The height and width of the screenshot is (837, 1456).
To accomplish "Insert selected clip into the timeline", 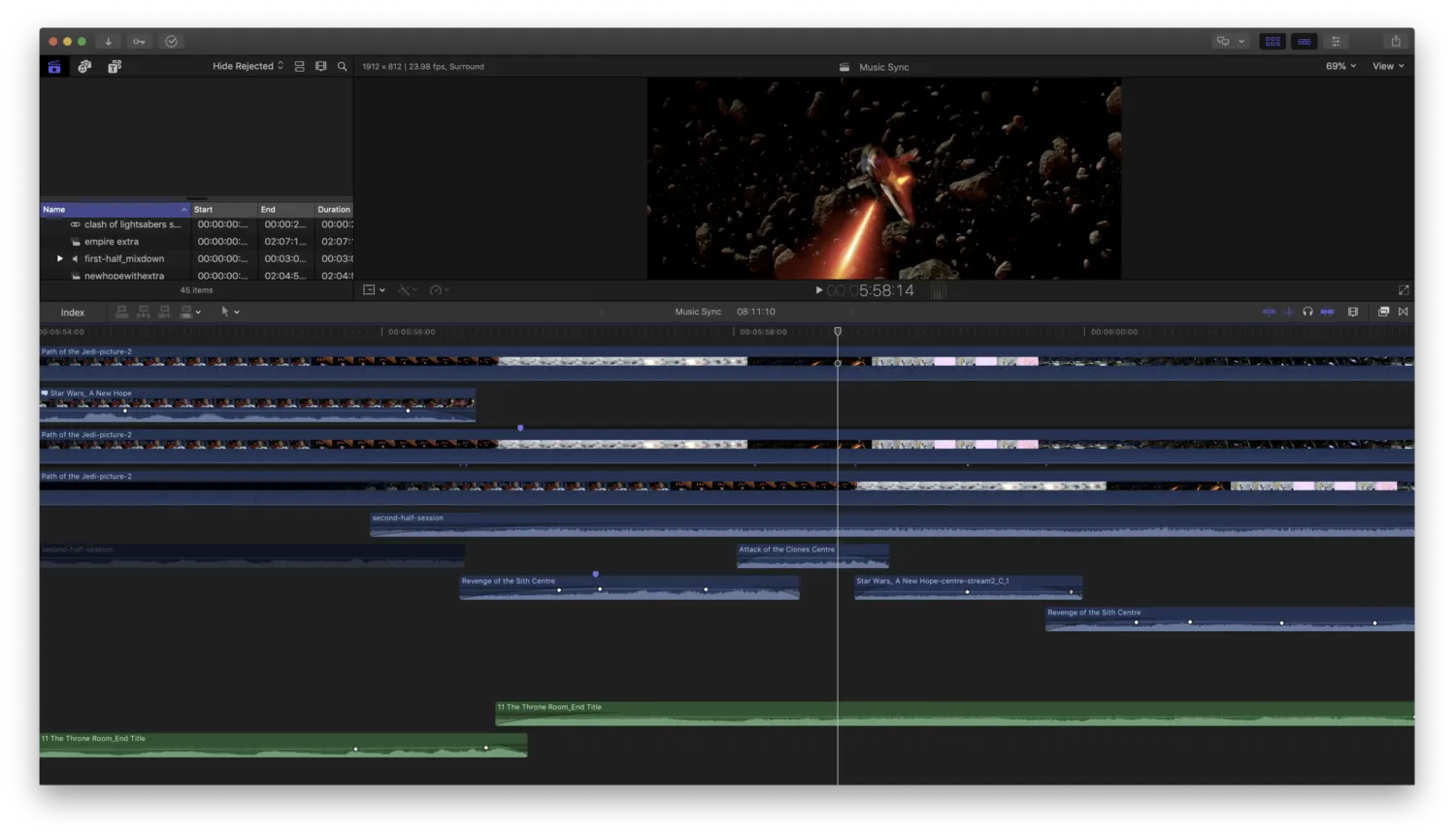I will tap(144, 312).
